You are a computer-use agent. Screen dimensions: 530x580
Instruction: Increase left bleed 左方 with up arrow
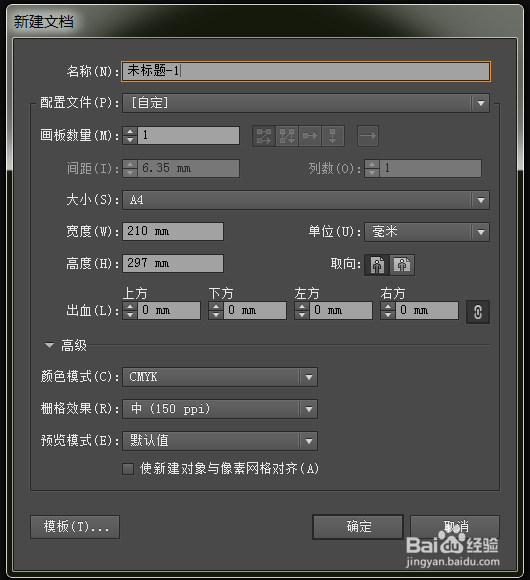point(302,306)
